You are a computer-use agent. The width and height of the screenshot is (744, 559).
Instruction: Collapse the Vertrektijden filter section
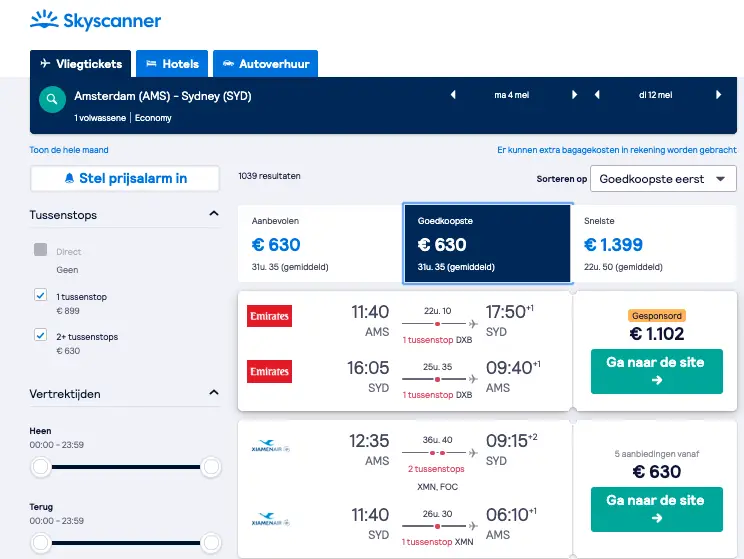point(214,392)
